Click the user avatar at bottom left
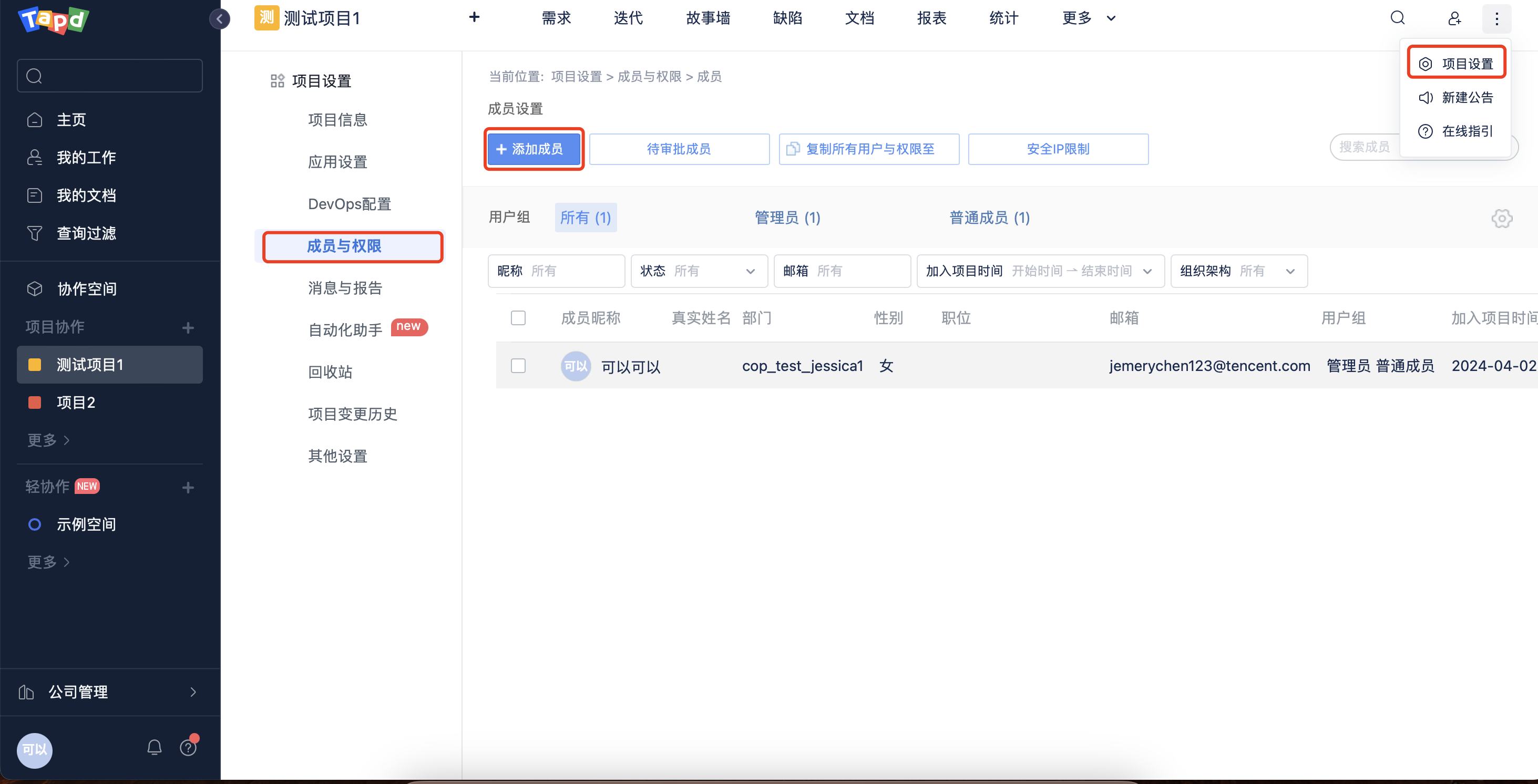1538x784 pixels. 35,750
